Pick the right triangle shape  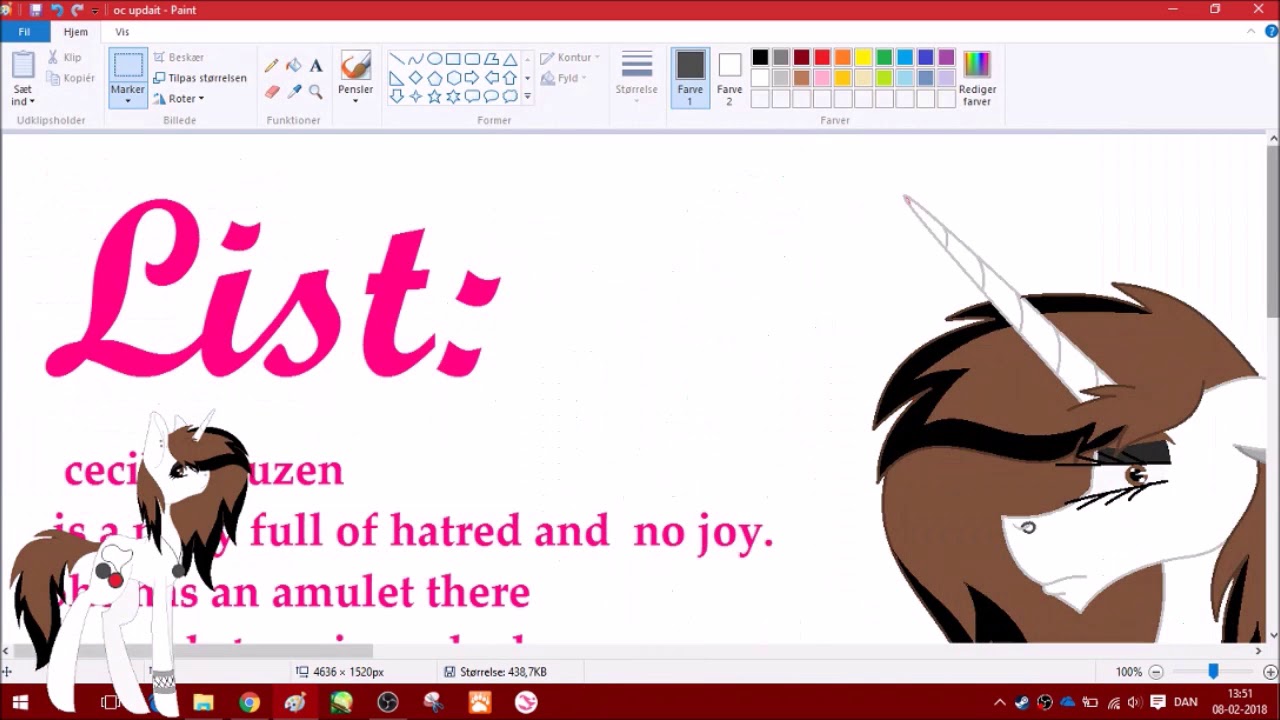point(396,78)
